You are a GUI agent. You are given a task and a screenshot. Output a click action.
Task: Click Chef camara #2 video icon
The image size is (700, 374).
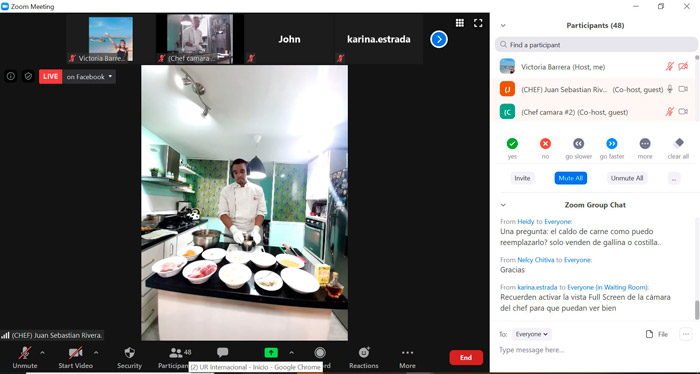tap(683, 112)
